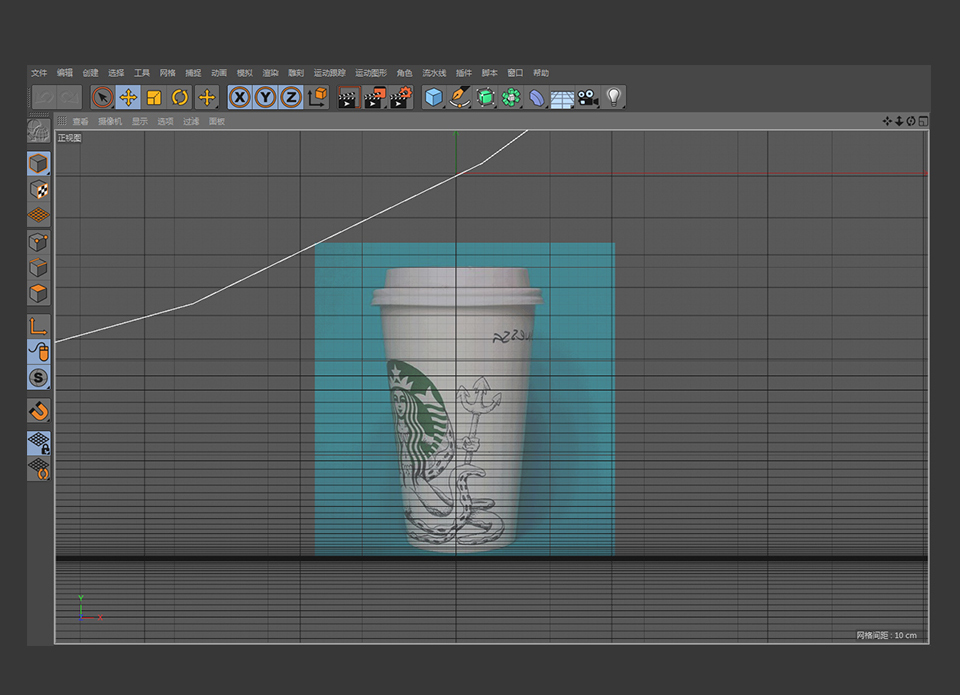This screenshot has height=695, width=960.
Task: Select Workplane mode orange grid icon
Action: [x=39, y=215]
